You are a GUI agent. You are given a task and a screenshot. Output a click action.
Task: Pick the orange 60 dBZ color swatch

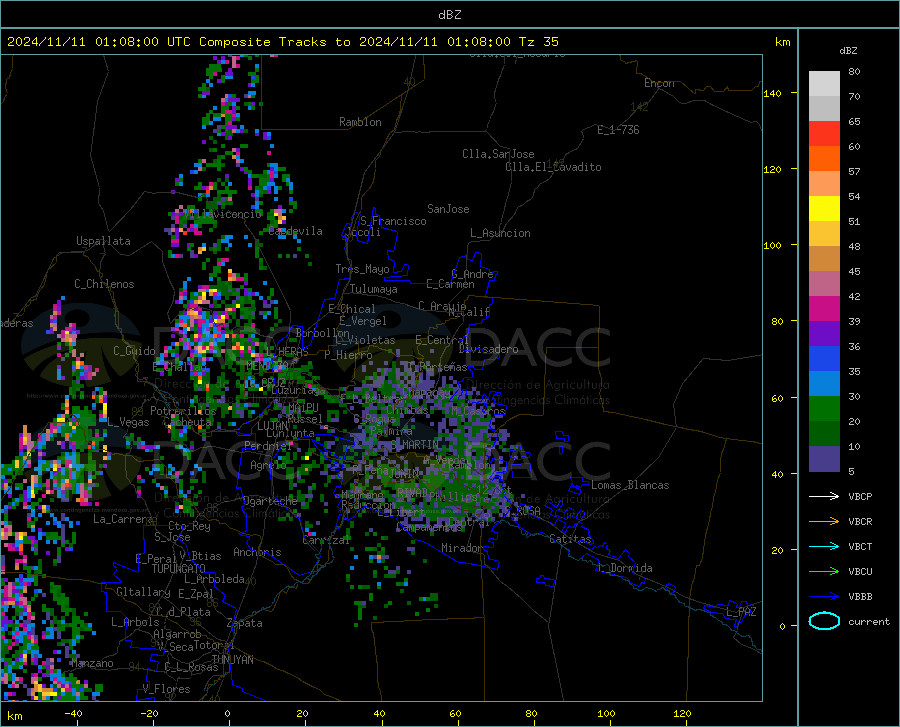[x=824, y=158]
